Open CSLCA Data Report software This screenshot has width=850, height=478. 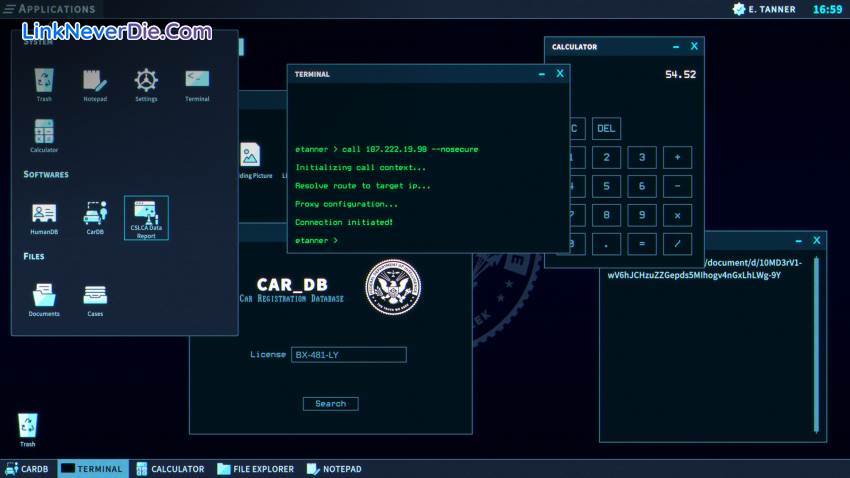coord(146,217)
